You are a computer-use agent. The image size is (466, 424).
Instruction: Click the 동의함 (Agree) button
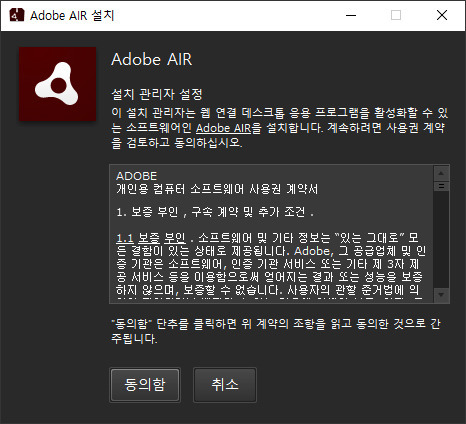[145, 385]
